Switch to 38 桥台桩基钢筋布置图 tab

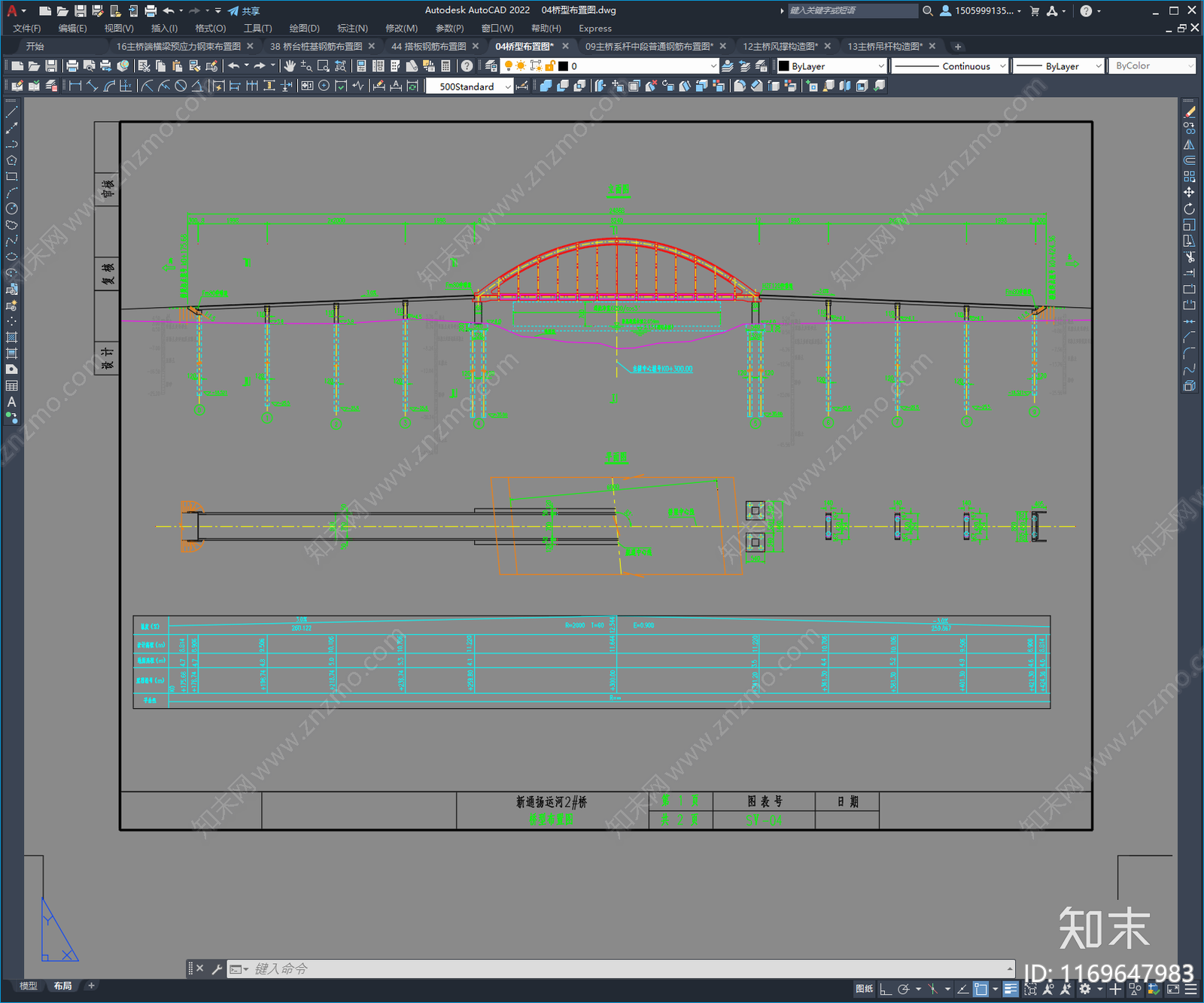(x=316, y=47)
